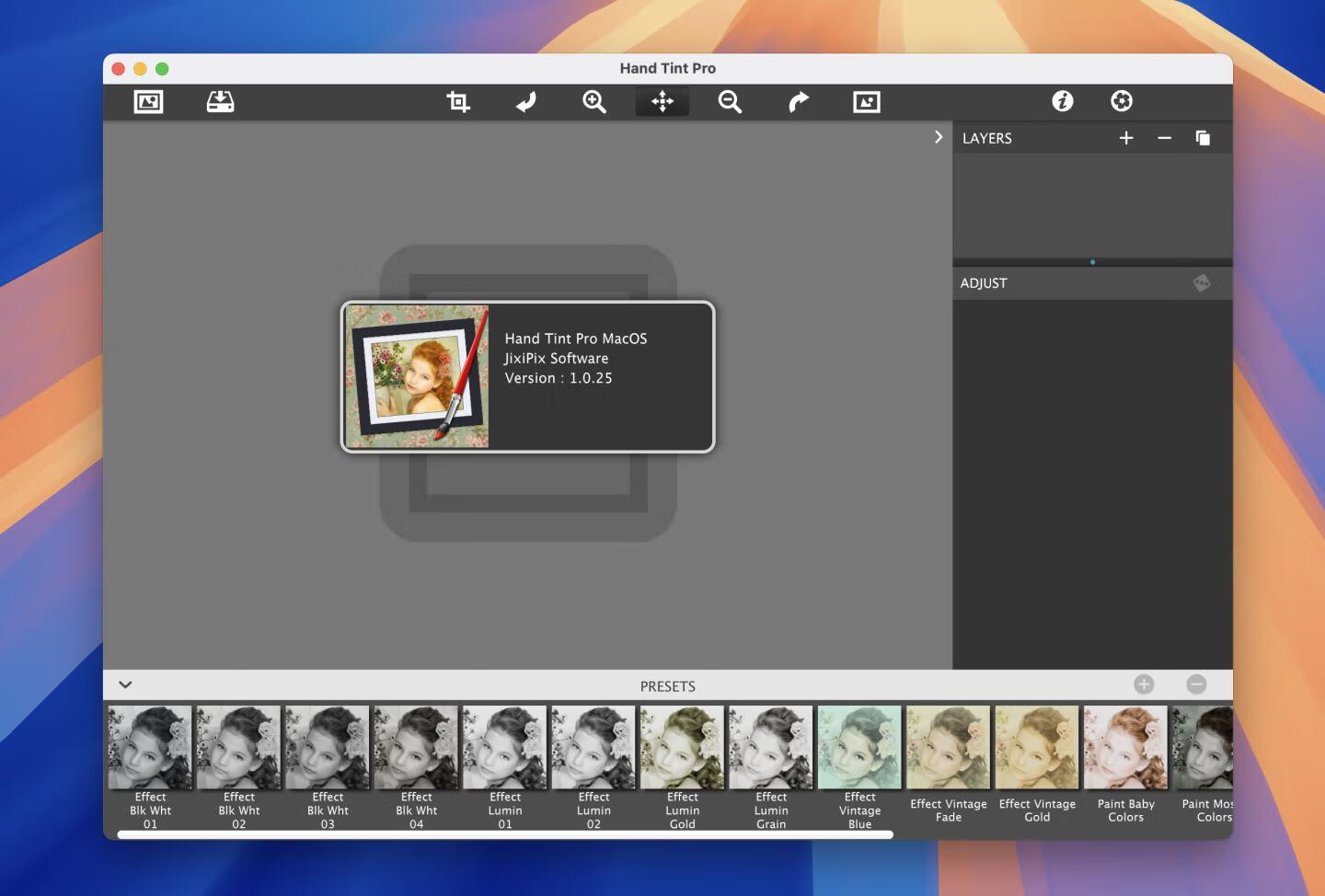1325x896 pixels.
Task: Click the Undo arrow icon
Action: click(x=526, y=102)
